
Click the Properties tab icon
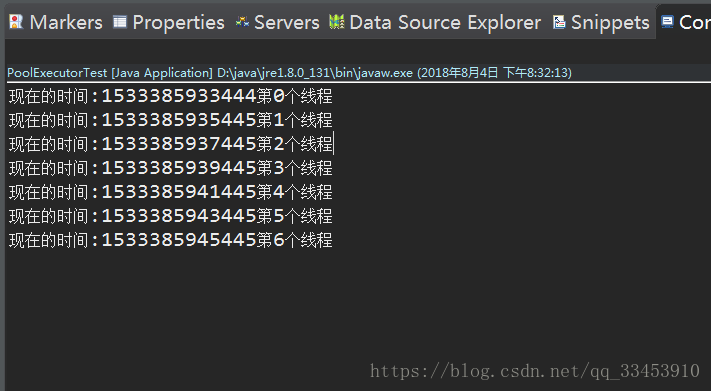tap(120, 22)
